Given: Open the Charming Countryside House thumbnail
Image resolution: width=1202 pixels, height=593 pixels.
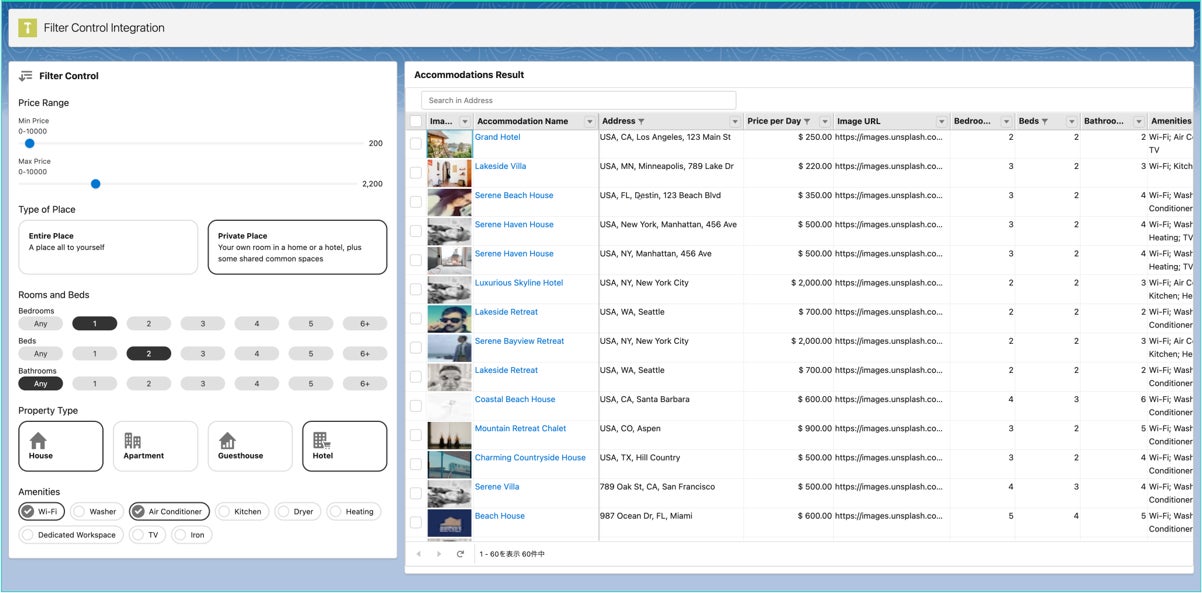Looking at the screenshot, I should 449,465.
